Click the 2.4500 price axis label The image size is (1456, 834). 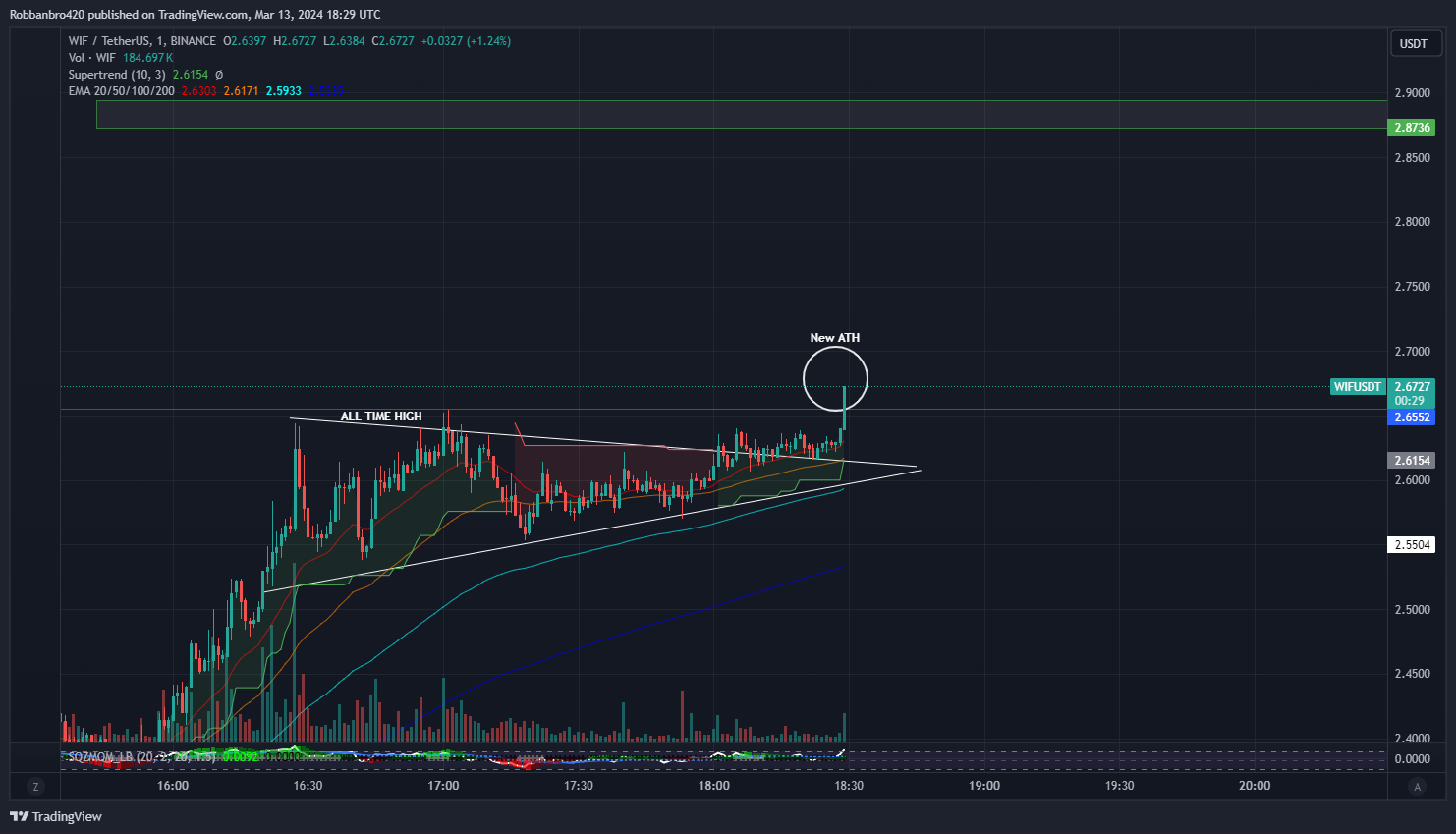tap(1413, 674)
